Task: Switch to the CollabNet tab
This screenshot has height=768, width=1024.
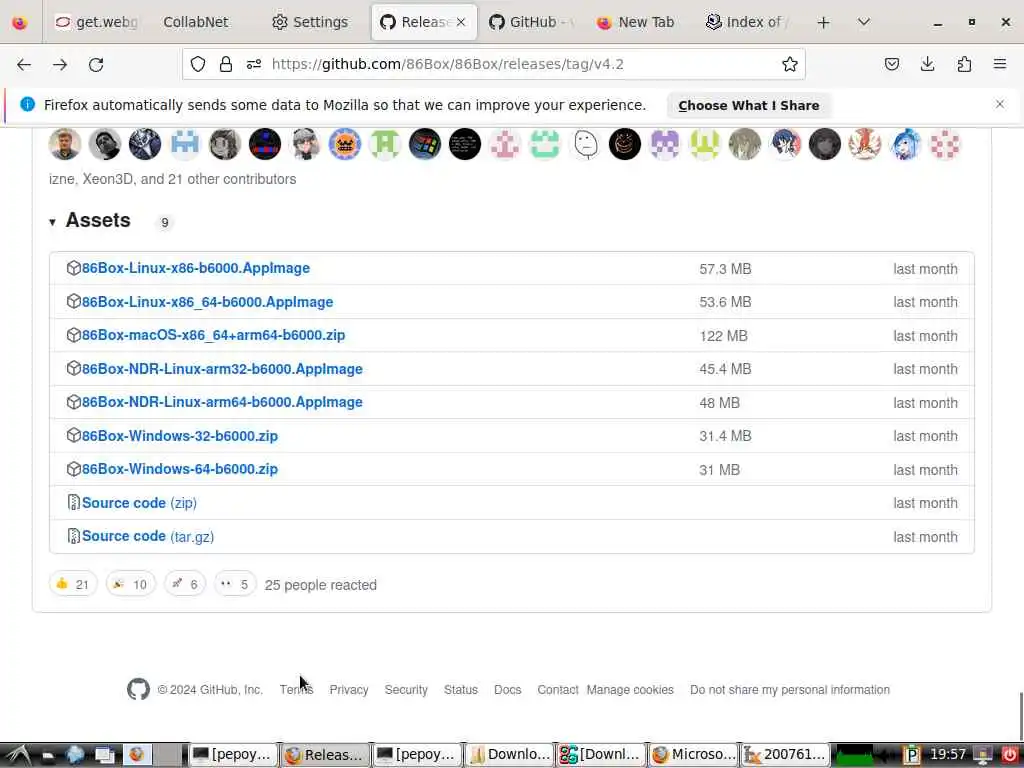Action: click(x=196, y=22)
